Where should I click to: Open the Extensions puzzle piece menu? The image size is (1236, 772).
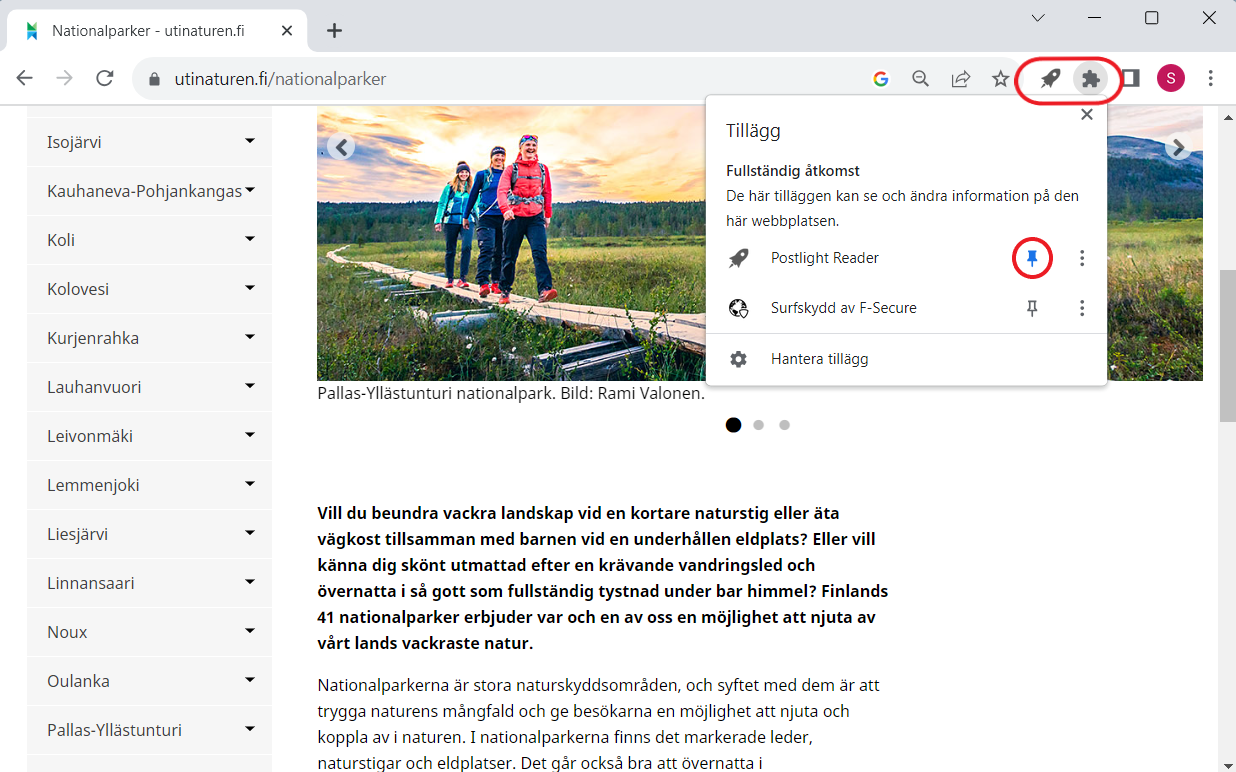click(1091, 79)
